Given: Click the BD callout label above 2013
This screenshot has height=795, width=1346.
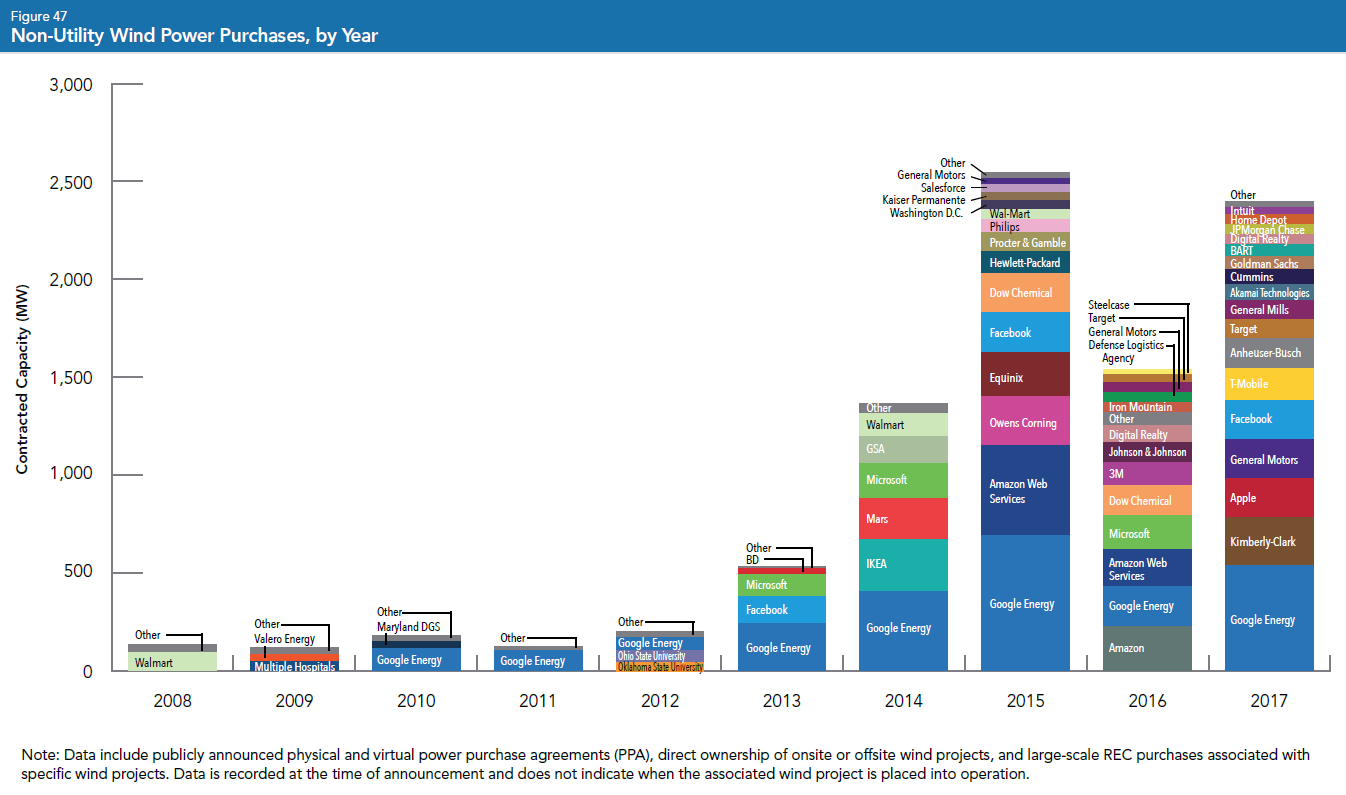Looking at the screenshot, I should pos(753,560).
